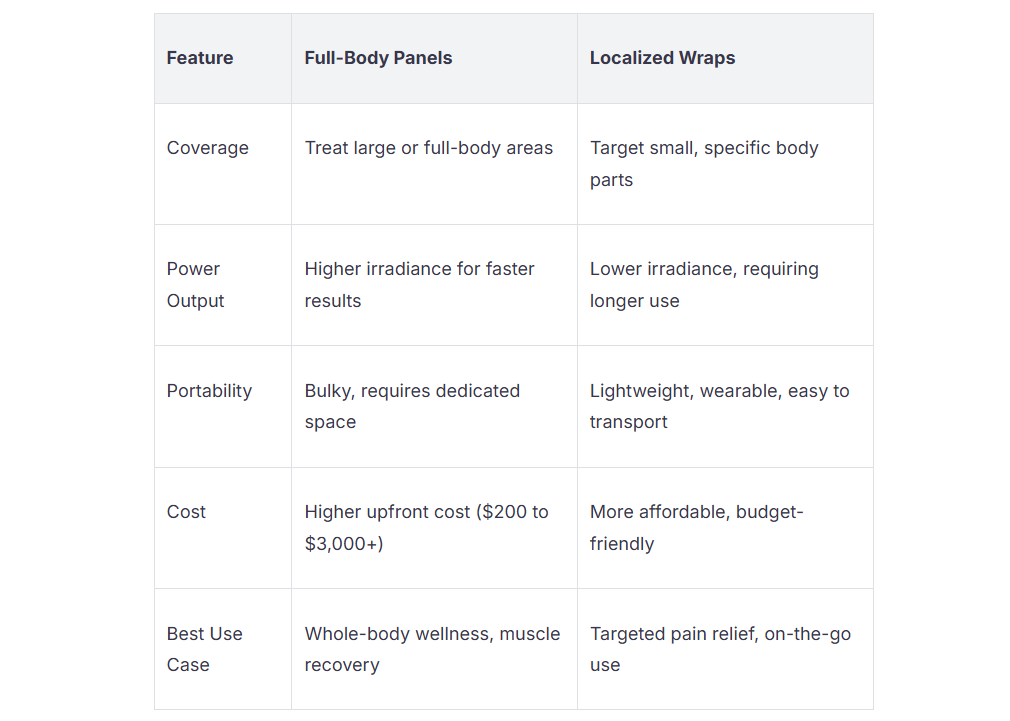Select the Power Output row label

(195, 285)
